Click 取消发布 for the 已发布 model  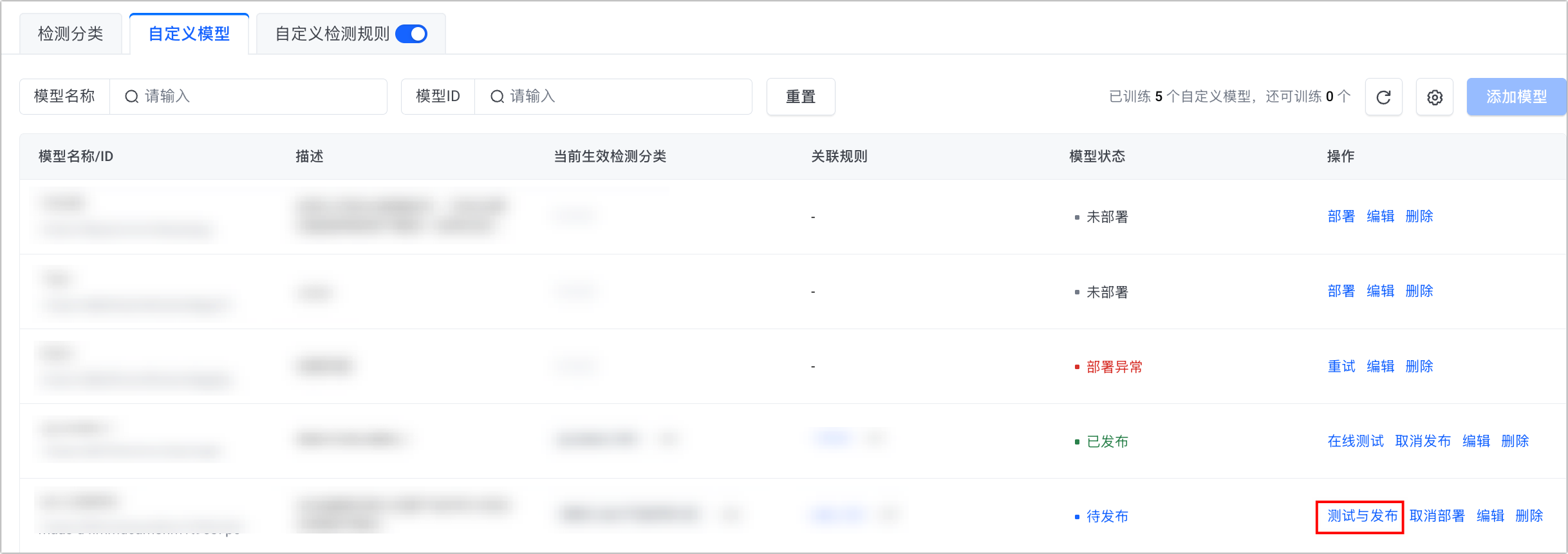[1423, 441]
